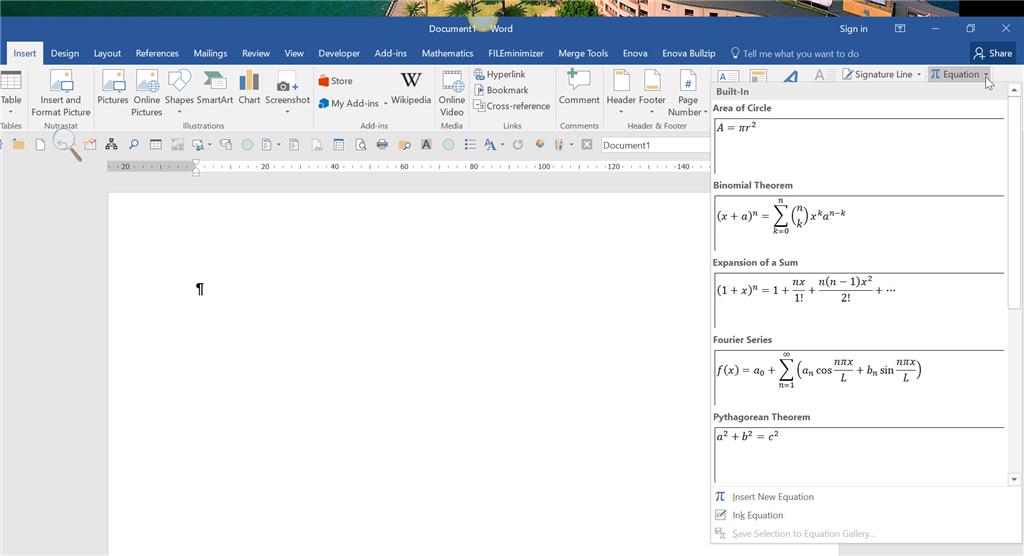Screen dimensions: 1024x556
Task: Click the yellow folder icon in quick toolbar
Action: point(18,145)
